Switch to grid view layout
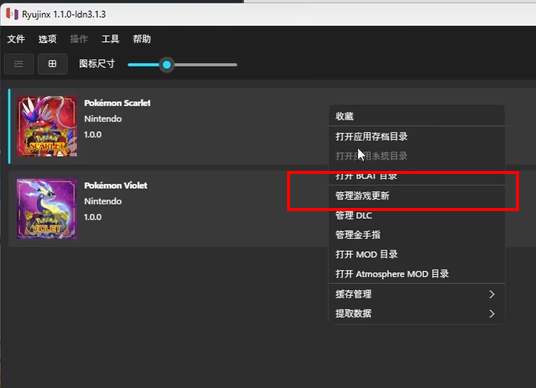536x388 pixels. (52, 64)
